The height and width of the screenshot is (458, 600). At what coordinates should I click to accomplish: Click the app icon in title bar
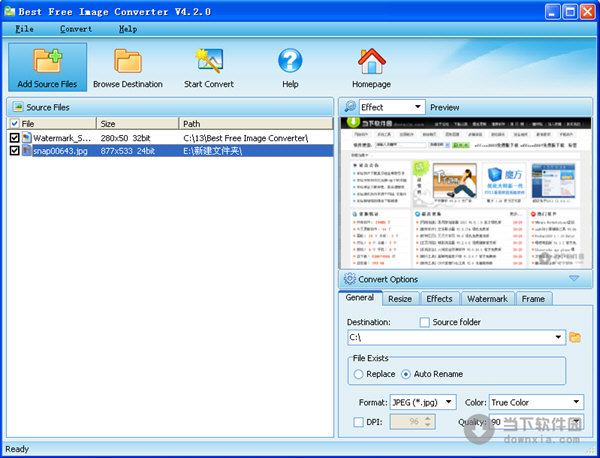point(10,11)
